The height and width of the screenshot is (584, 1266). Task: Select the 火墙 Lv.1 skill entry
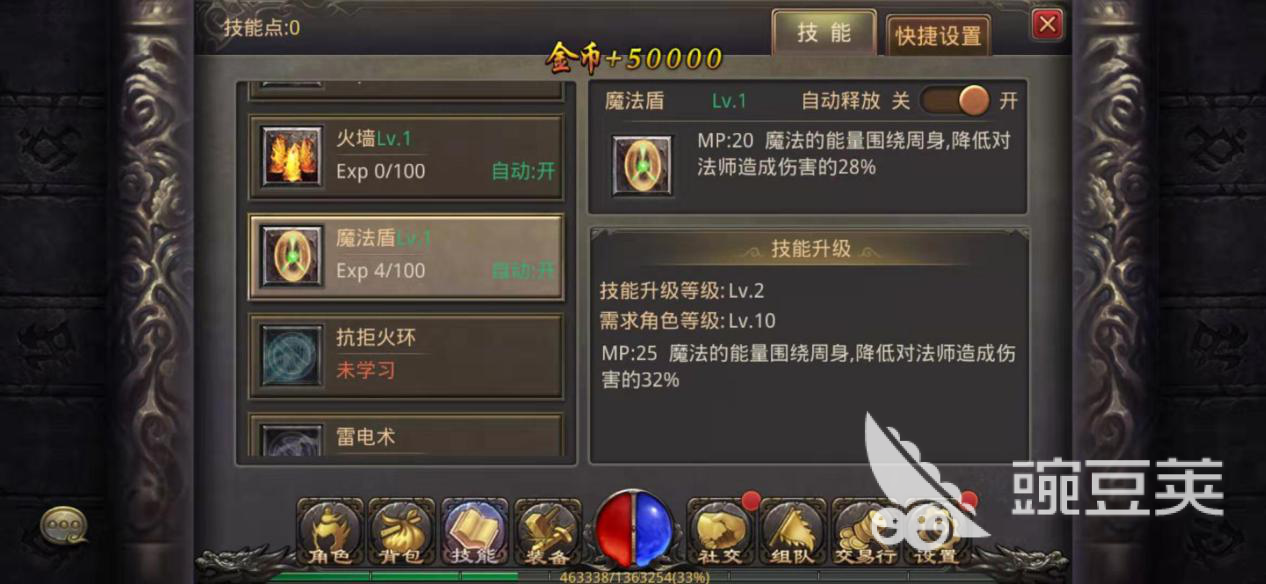(406, 156)
